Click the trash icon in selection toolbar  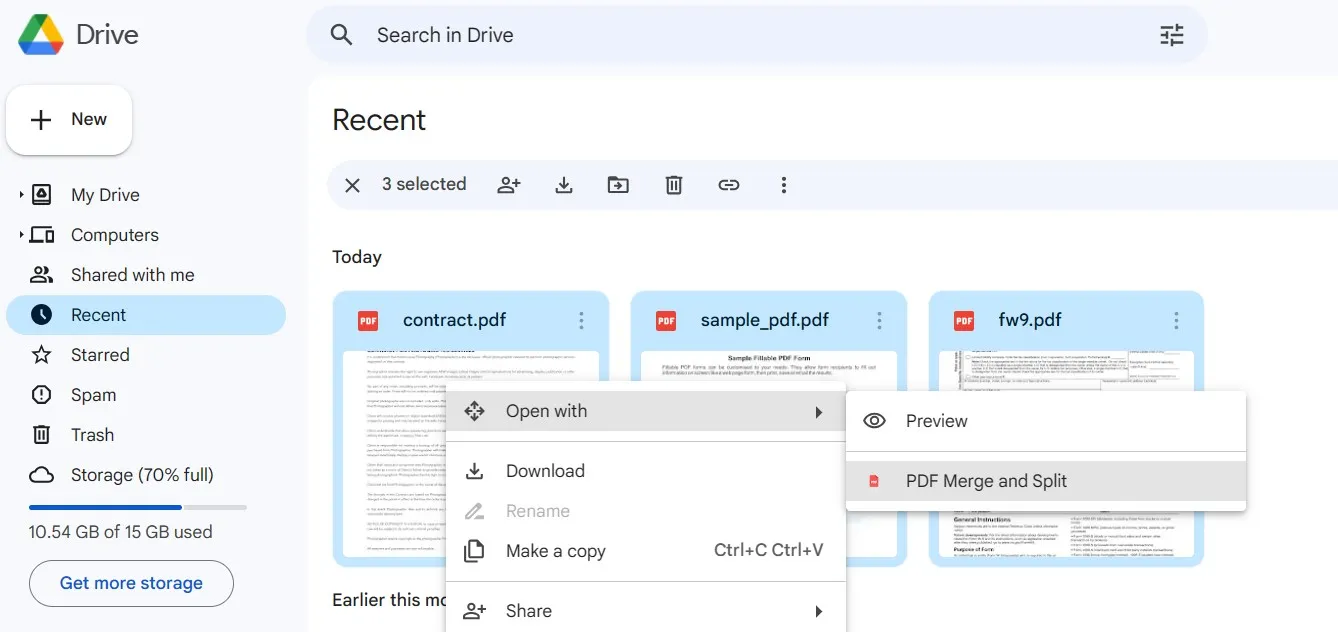click(674, 185)
